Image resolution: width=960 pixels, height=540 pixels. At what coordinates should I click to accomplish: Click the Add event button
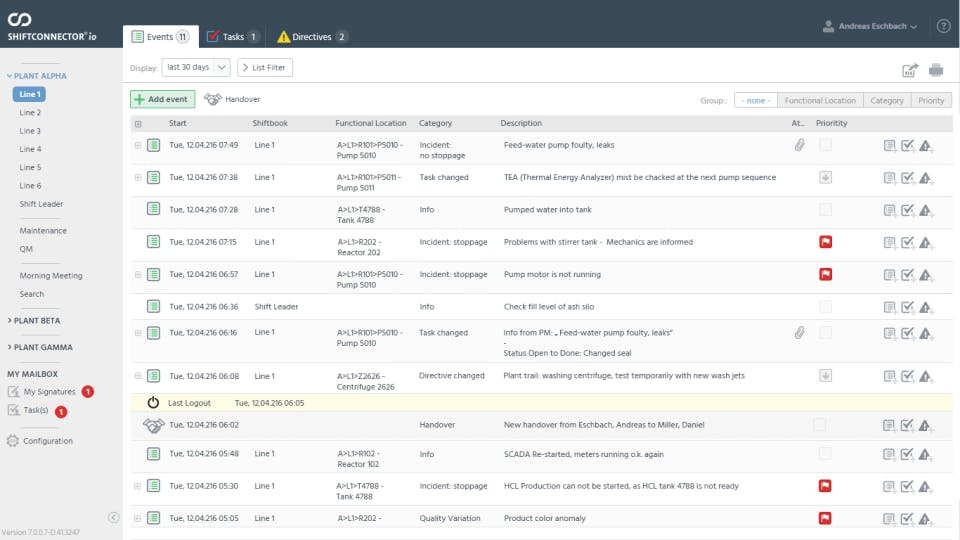(163, 99)
